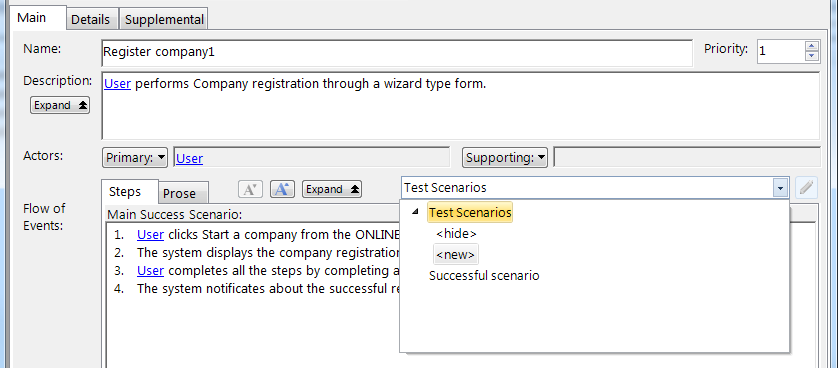This screenshot has height=368, width=838.
Task: Open the Test Scenarios combo box arrow
Action: coord(780,188)
